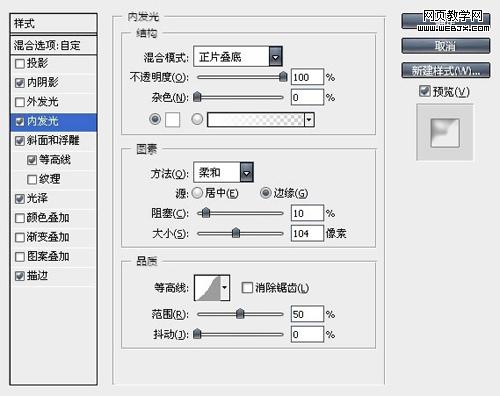Select the 光泽 list item label

37,198
